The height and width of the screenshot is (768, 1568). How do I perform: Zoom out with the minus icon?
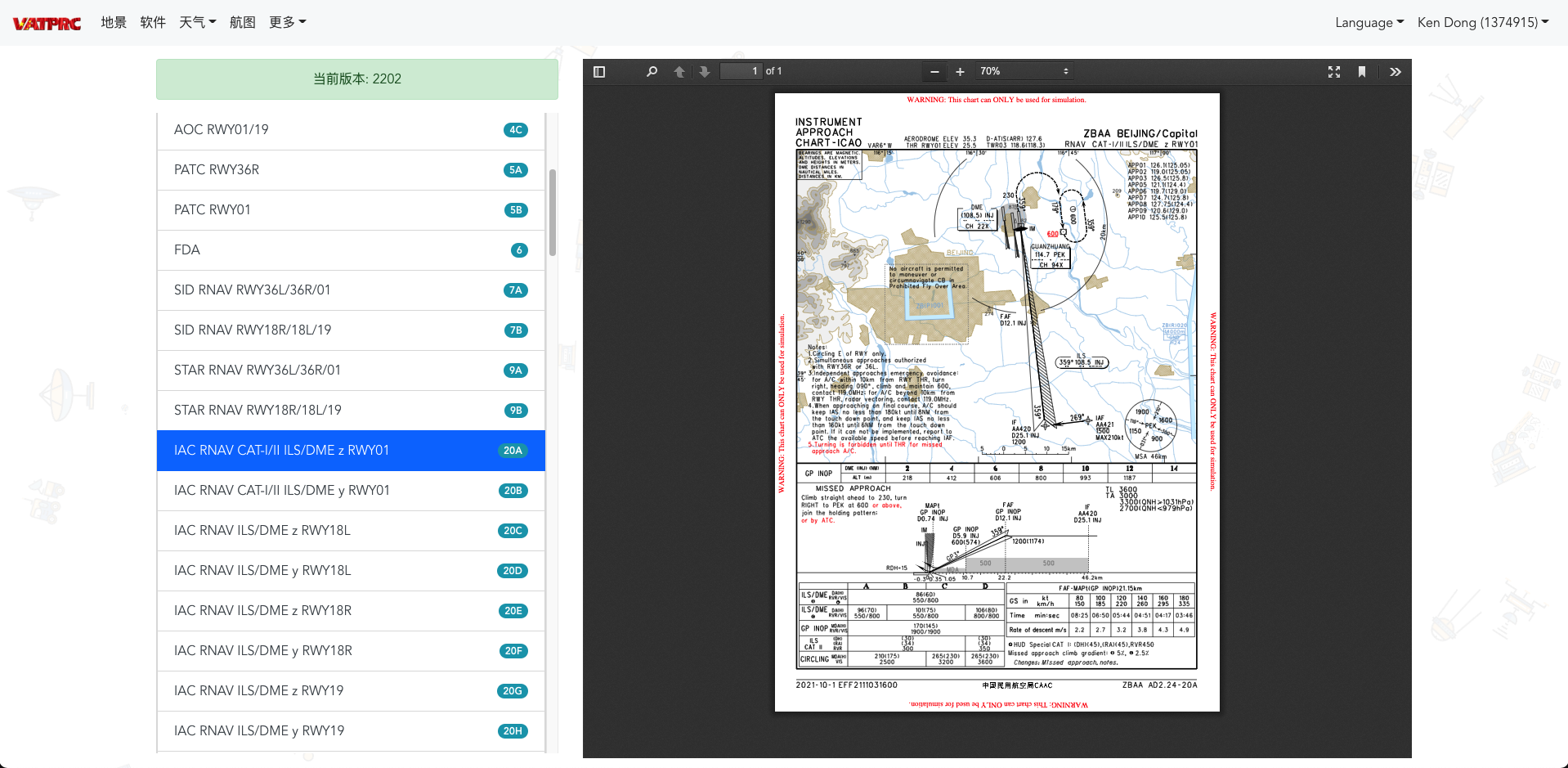point(934,72)
